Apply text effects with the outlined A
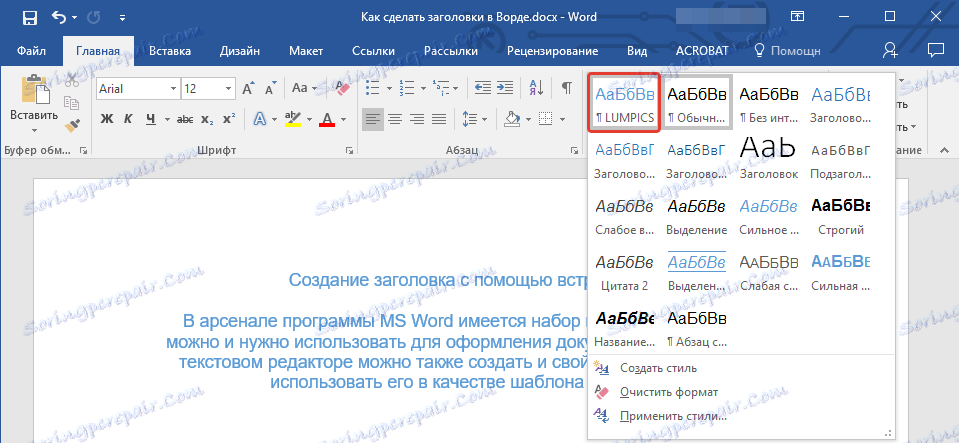This screenshot has height=443, width=959. [260, 119]
